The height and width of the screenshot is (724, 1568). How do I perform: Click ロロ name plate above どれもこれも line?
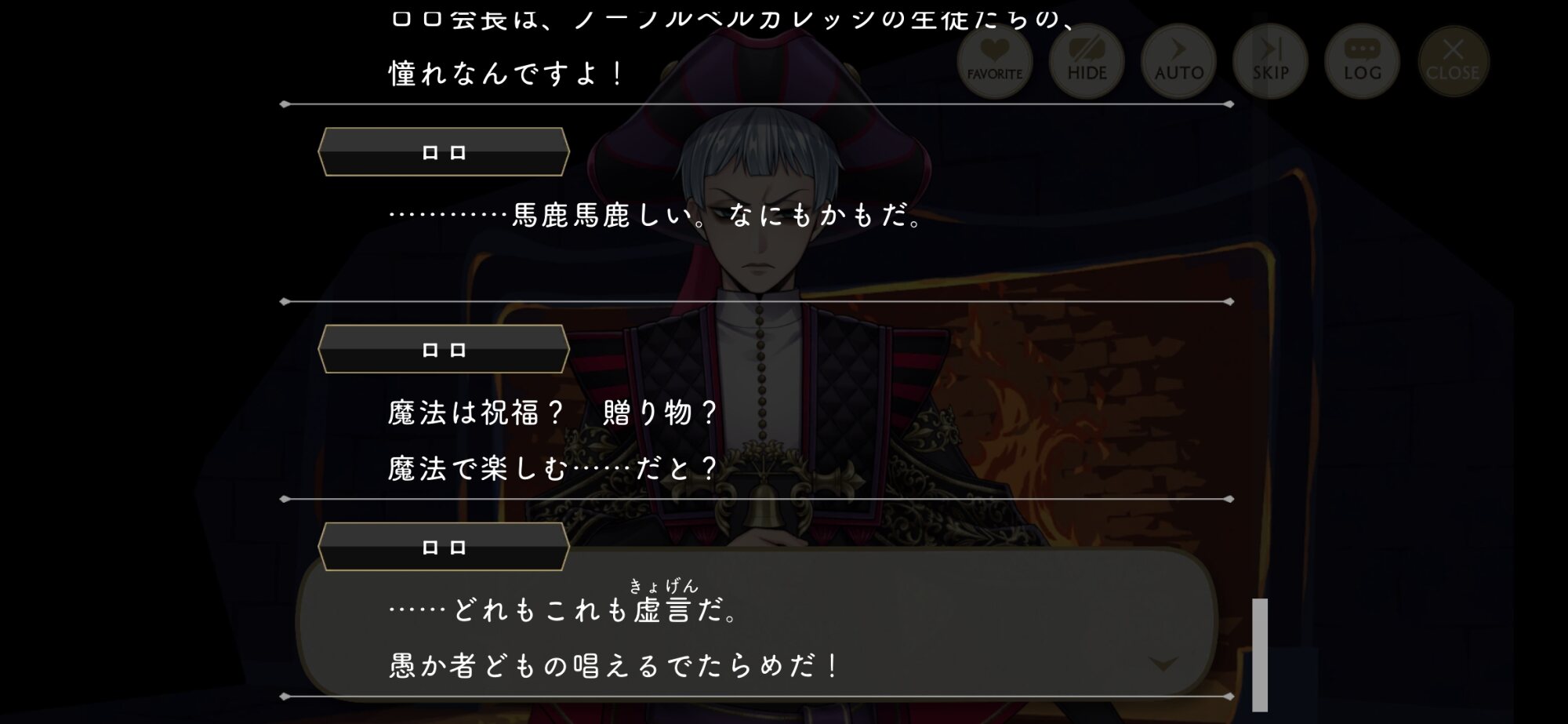click(444, 547)
